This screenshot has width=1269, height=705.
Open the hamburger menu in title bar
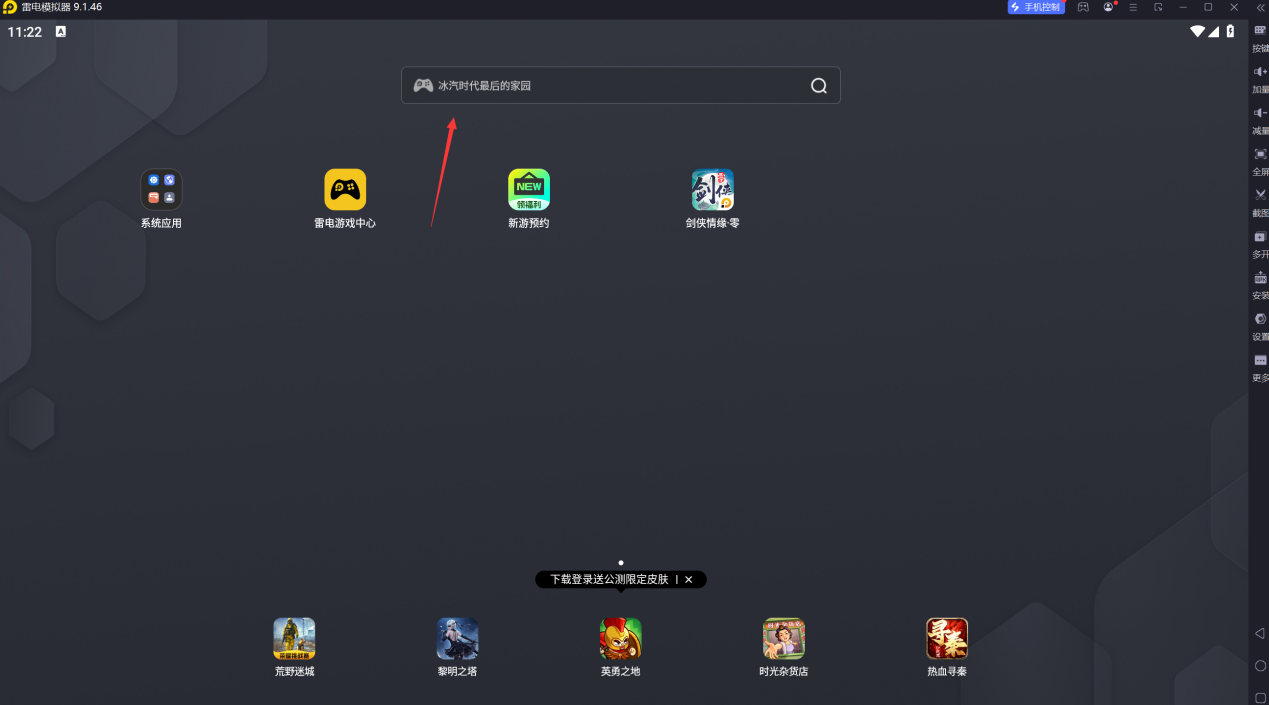pos(1133,7)
